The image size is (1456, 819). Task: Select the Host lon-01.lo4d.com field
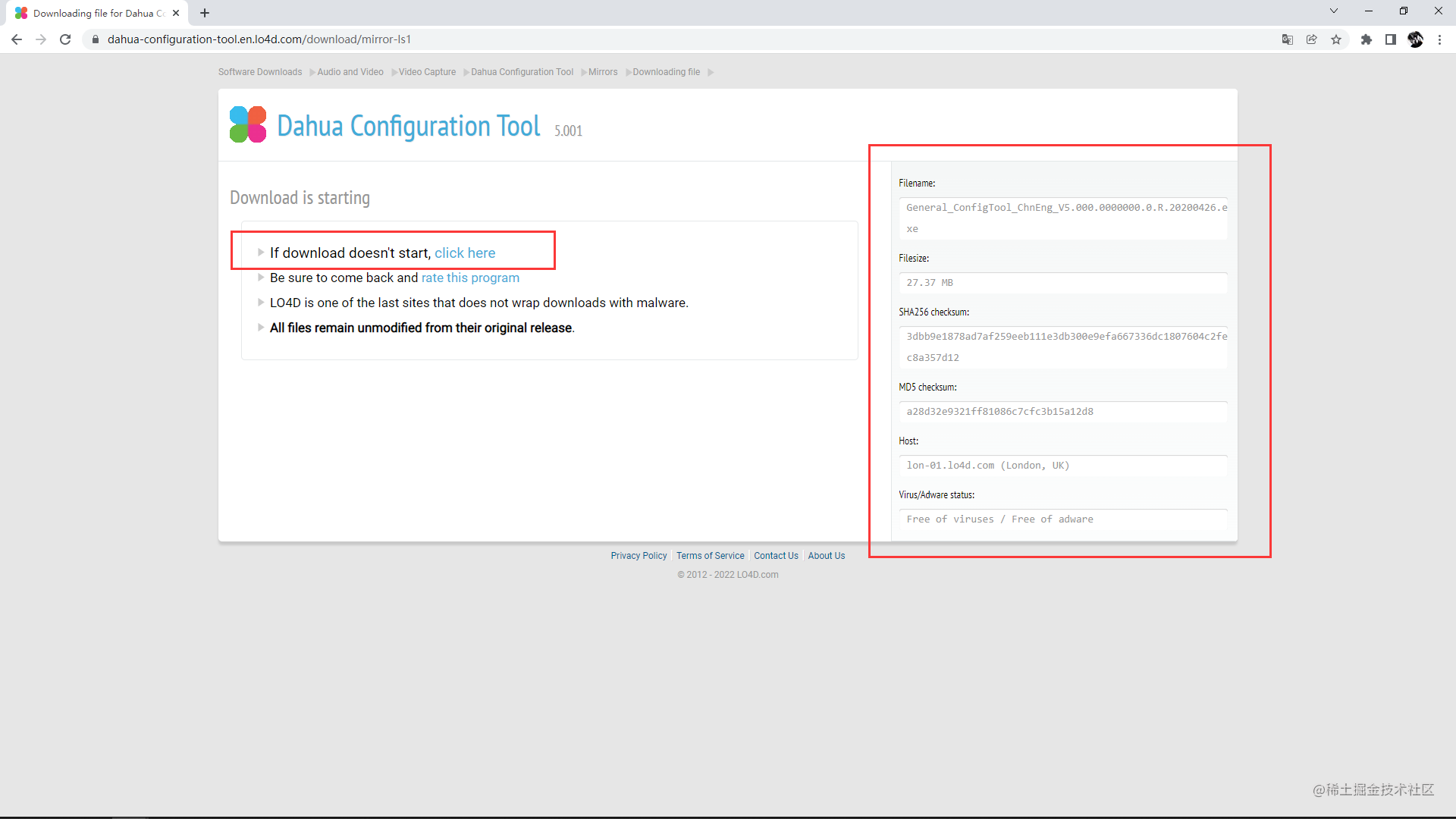coord(1063,466)
